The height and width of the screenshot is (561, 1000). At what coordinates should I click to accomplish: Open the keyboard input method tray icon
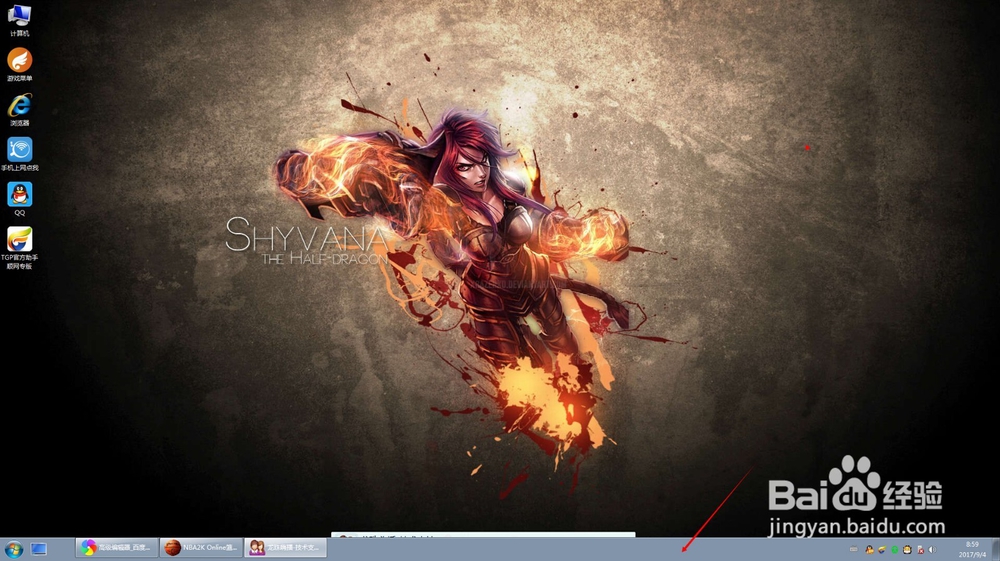[853, 550]
